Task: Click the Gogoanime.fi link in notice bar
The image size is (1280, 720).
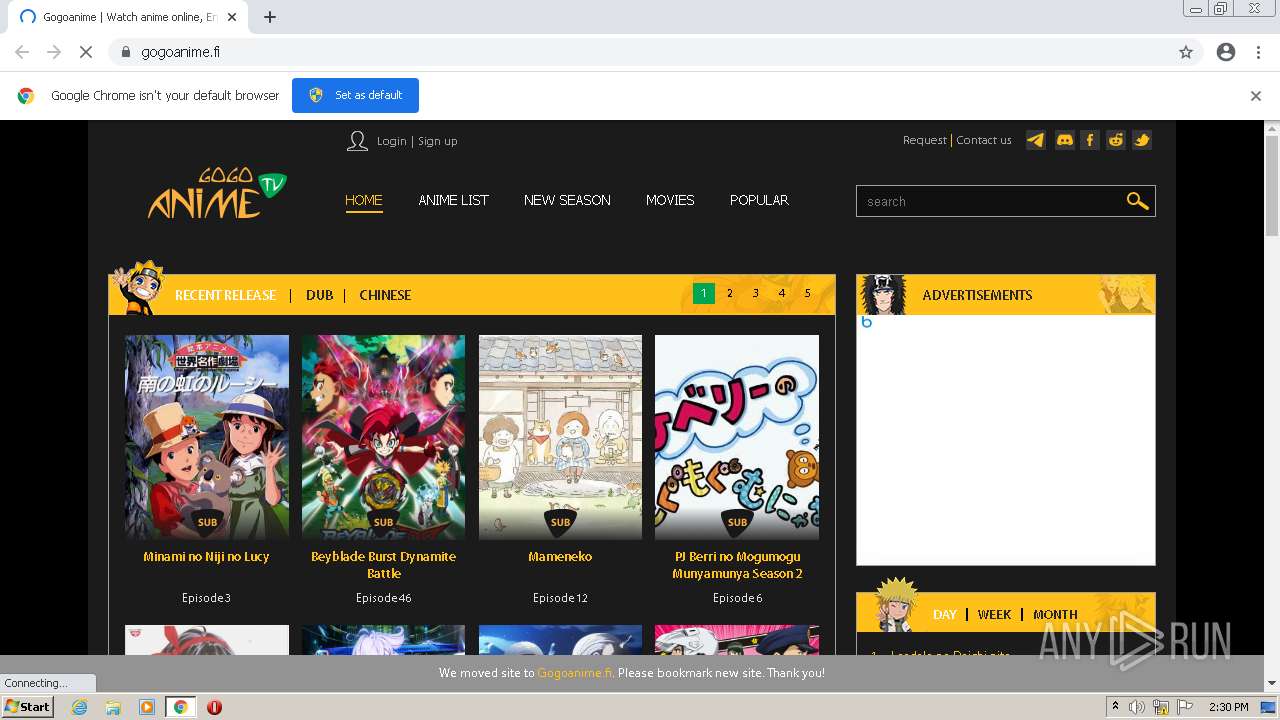Action: 574,673
